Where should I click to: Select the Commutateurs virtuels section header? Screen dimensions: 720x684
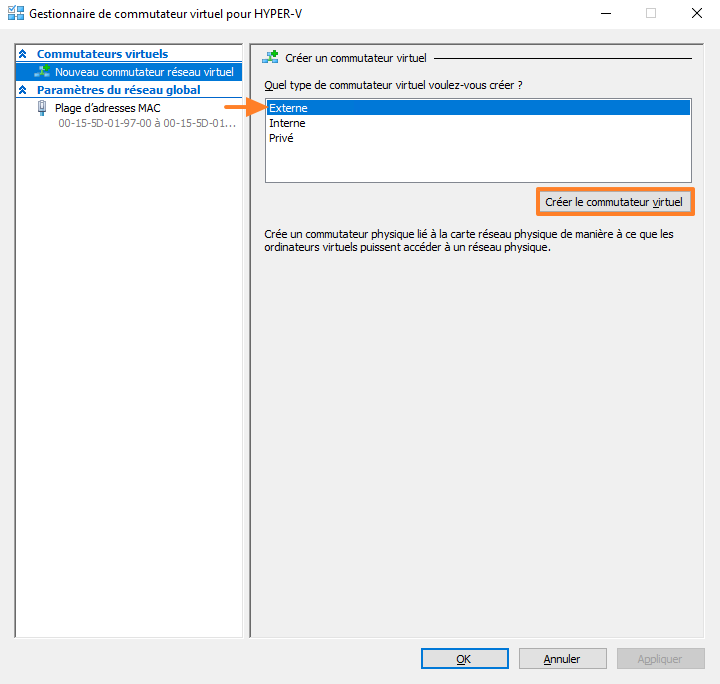coord(102,54)
